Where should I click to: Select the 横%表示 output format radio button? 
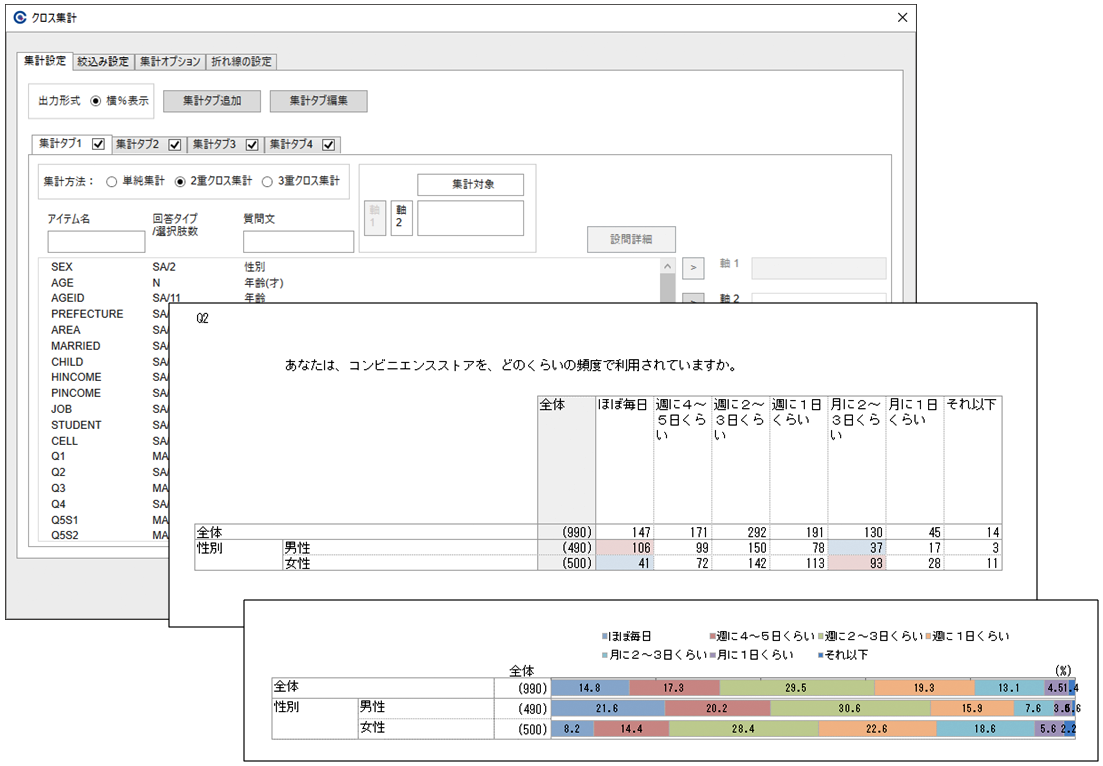[x=96, y=101]
